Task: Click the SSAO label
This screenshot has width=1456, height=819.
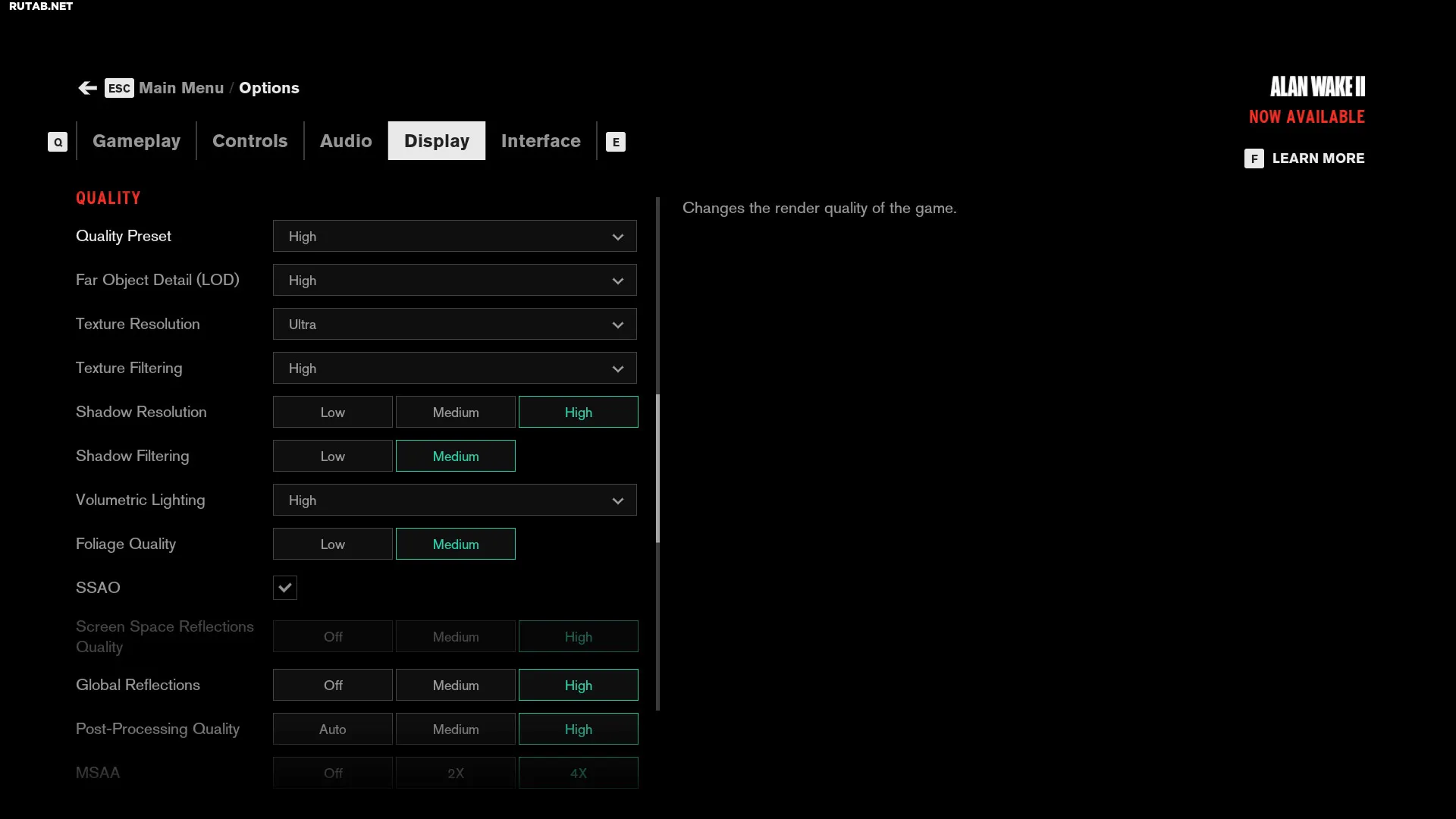Action: (98, 588)
